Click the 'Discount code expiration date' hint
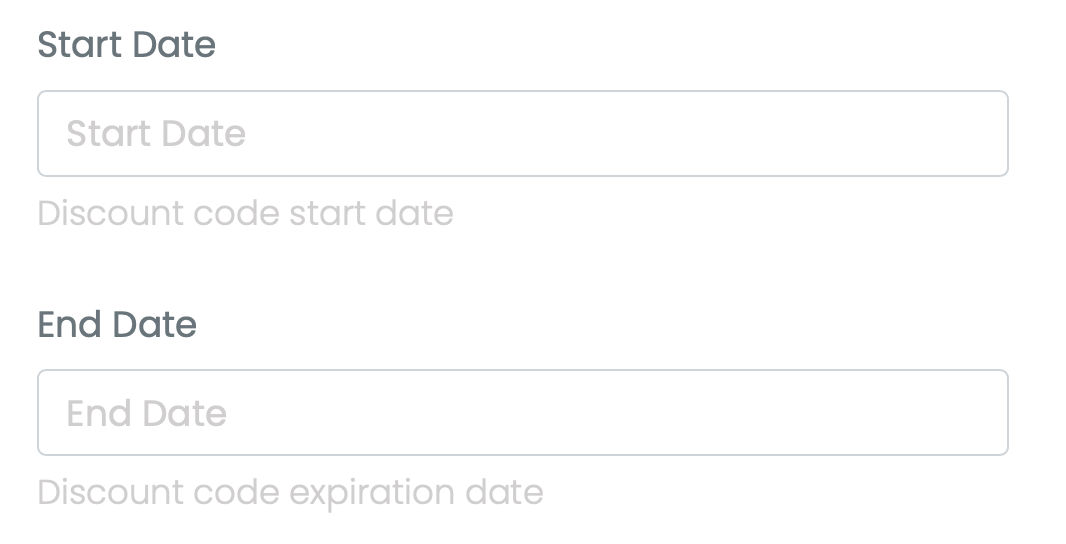 290,492
